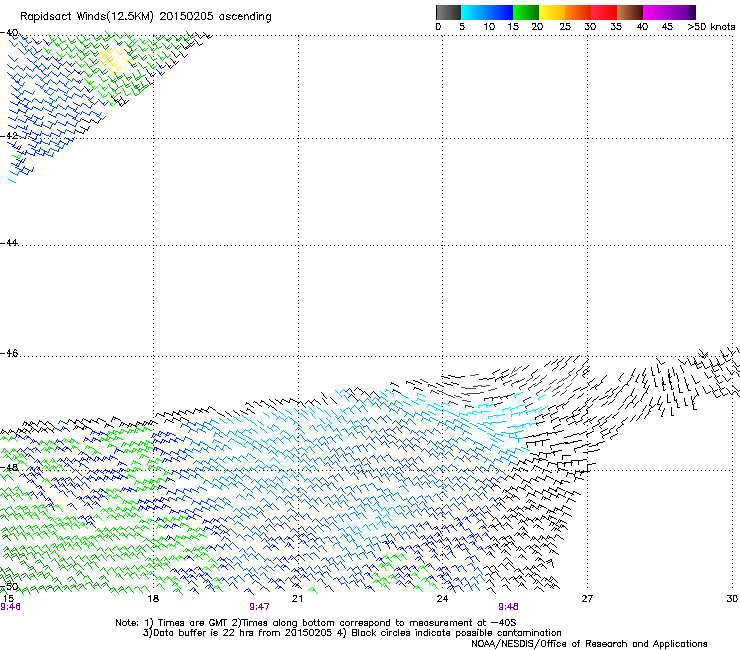Click the '-46' latitude axis label
This screenshot has height=650, width=740.
pos(9,353)
